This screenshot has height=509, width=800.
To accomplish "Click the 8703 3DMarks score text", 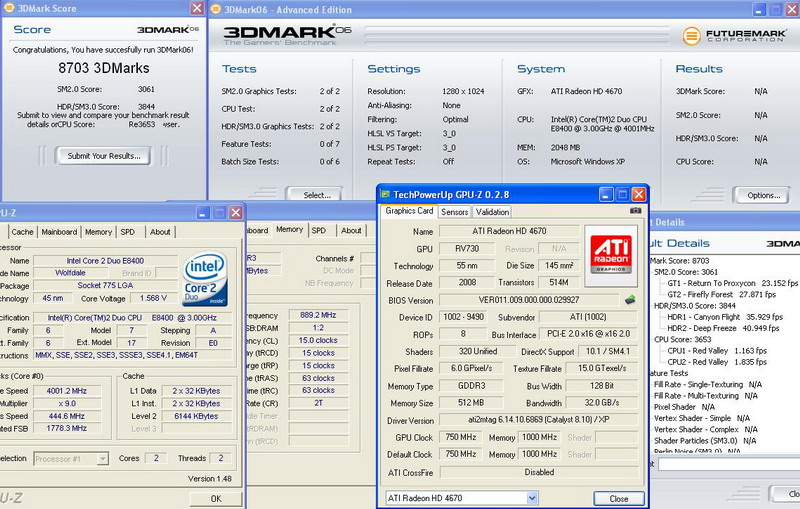I will pos(104,68).
